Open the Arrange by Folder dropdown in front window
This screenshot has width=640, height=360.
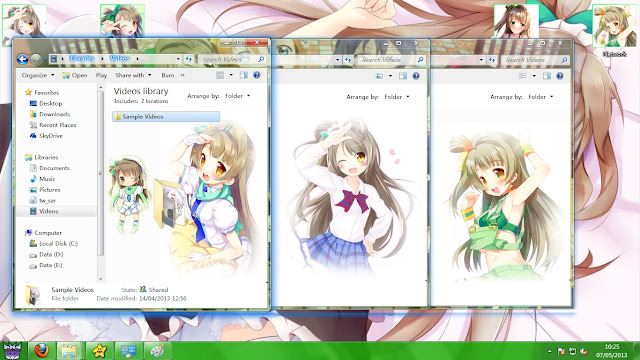(x=238, y=96)
